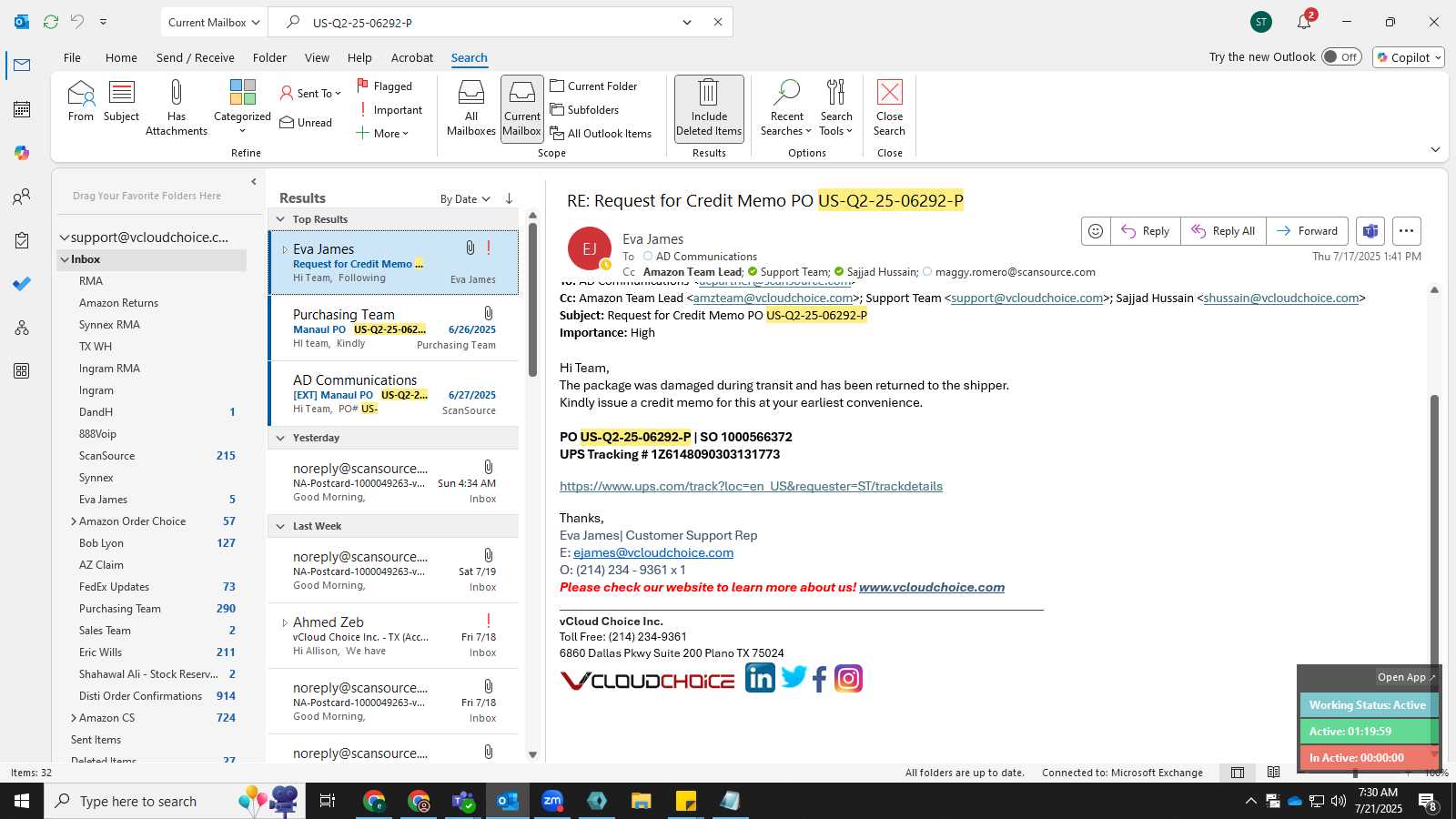Share email to Teams icon
Viewport: 1456px width, 819px height.
point(1370,231)
